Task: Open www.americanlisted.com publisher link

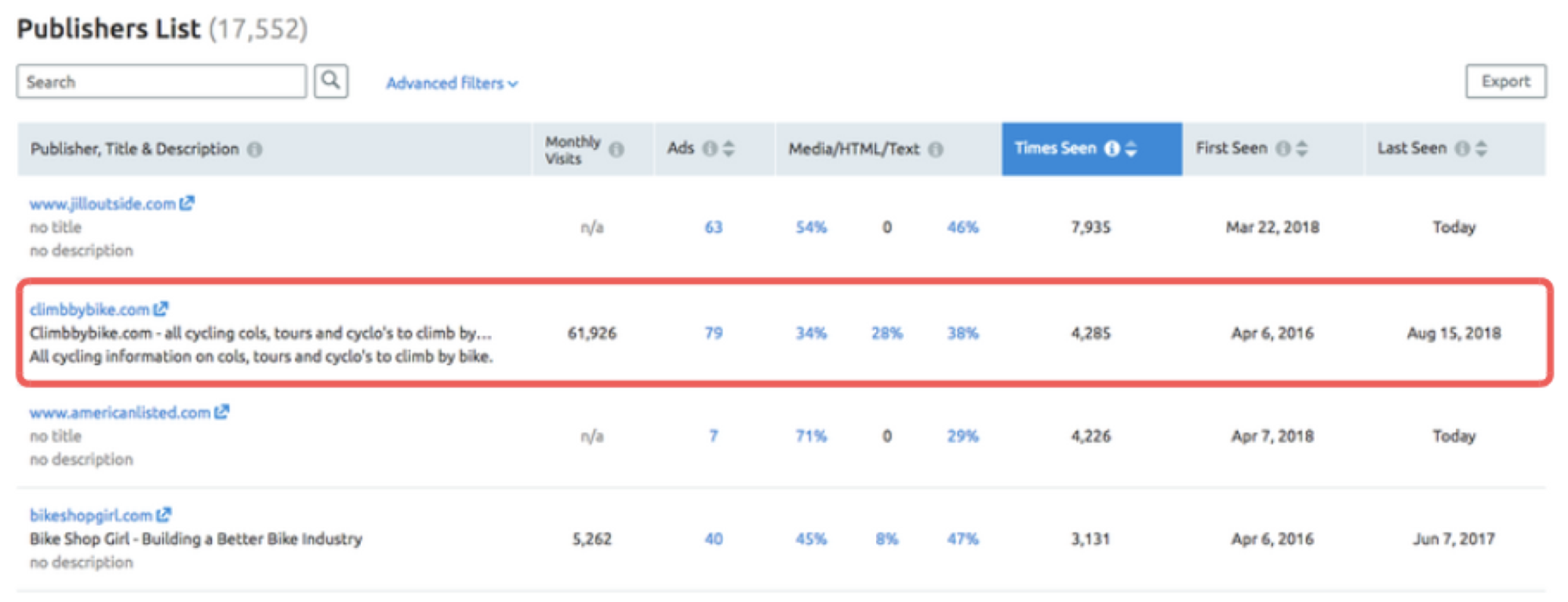Action: 120,413
